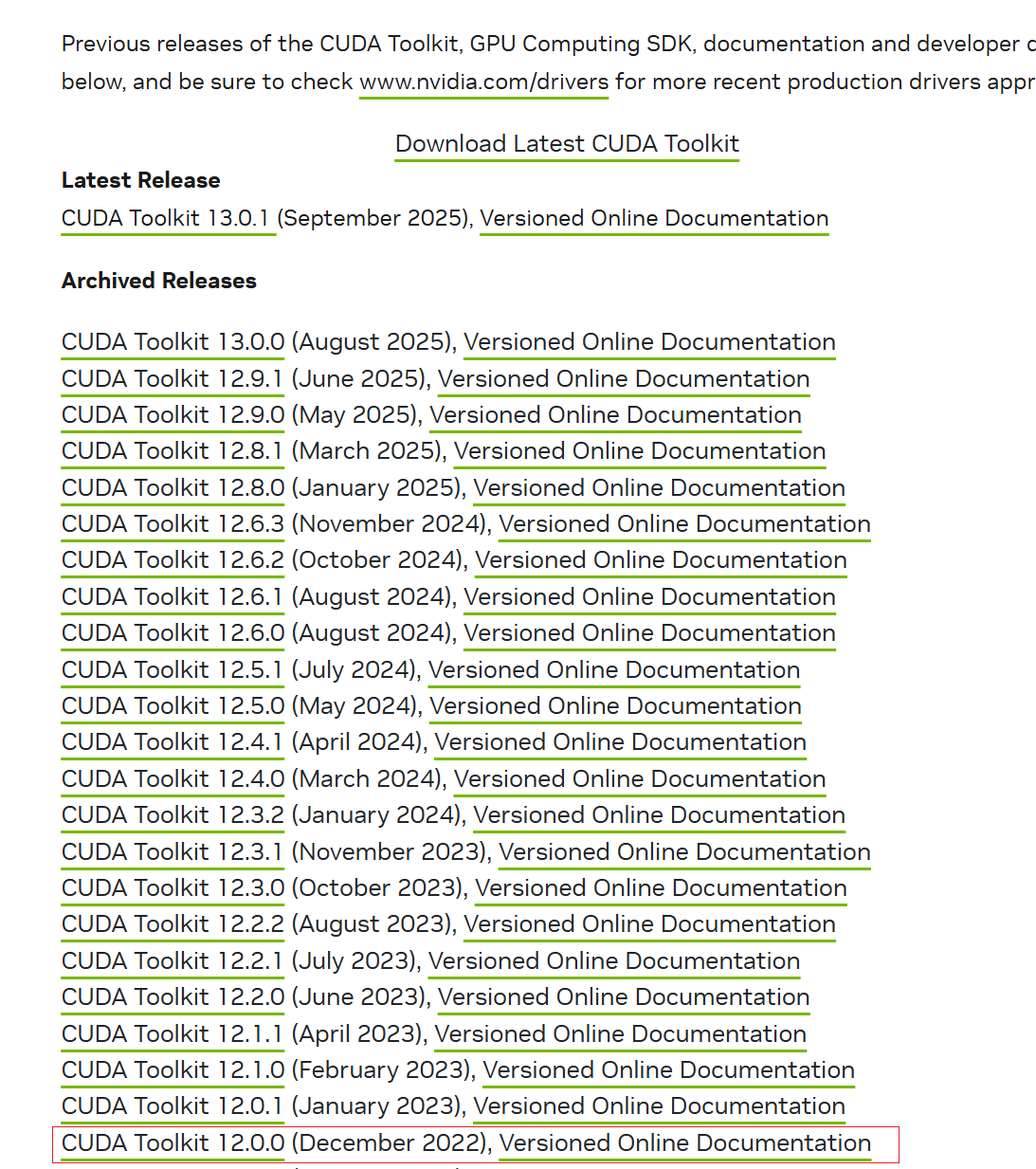The image size is (1036, 1169).
Task: Open CUDA Toolkit 12.5.1 link
Action: coord(173,670)
